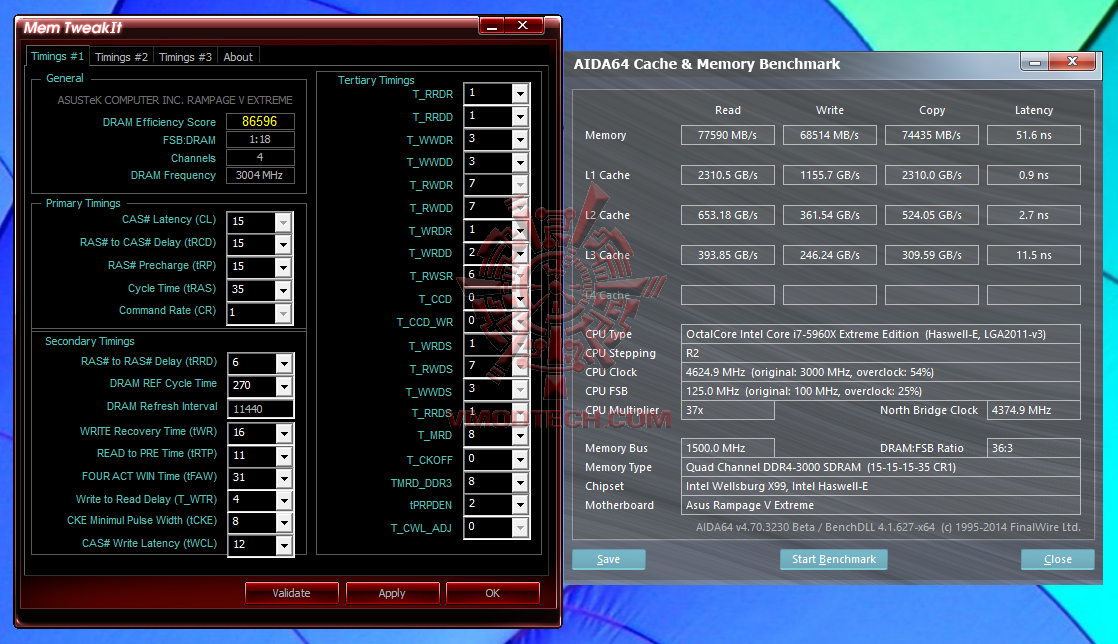Click the L2 Cache Write value 361.54 GB/s
Image resolution: width=1118 pixels, height=644 pixels.
(829, 215)
